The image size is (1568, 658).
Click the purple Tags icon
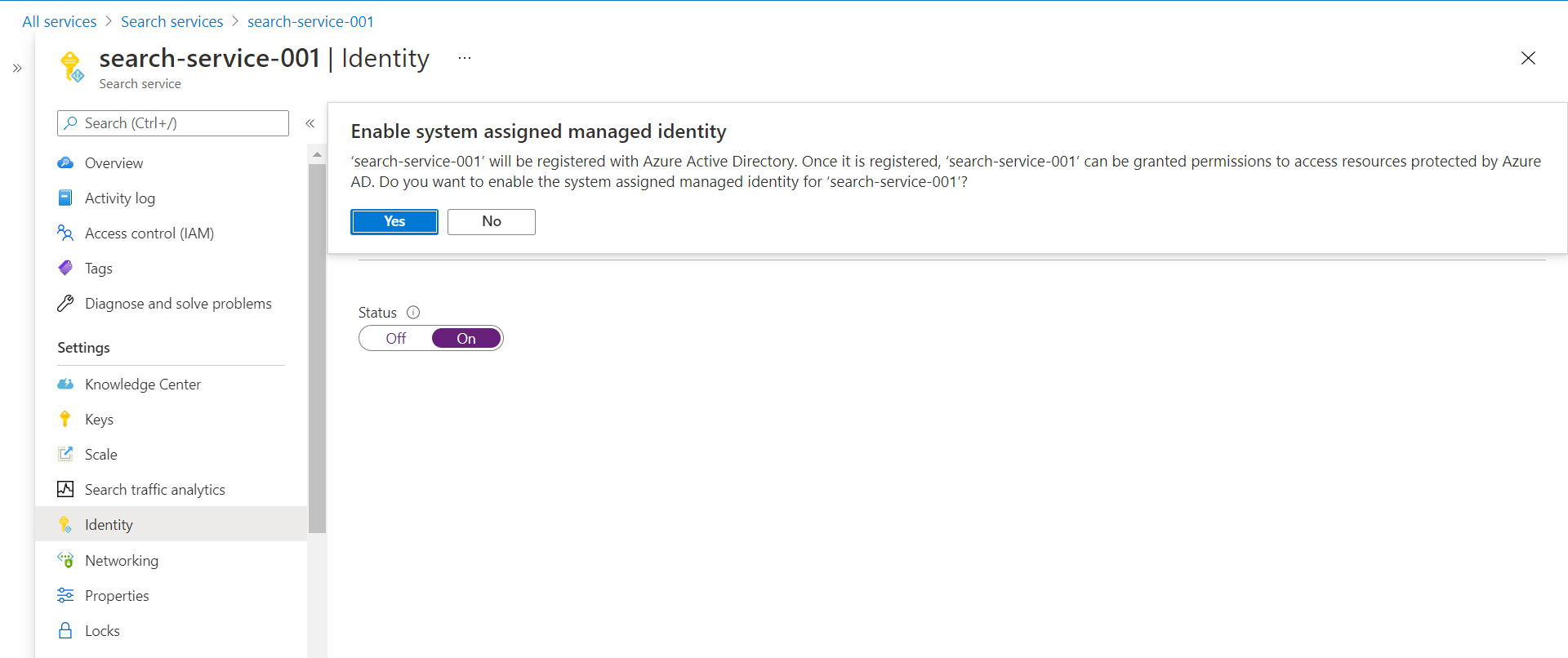click(x=65, y=268)
